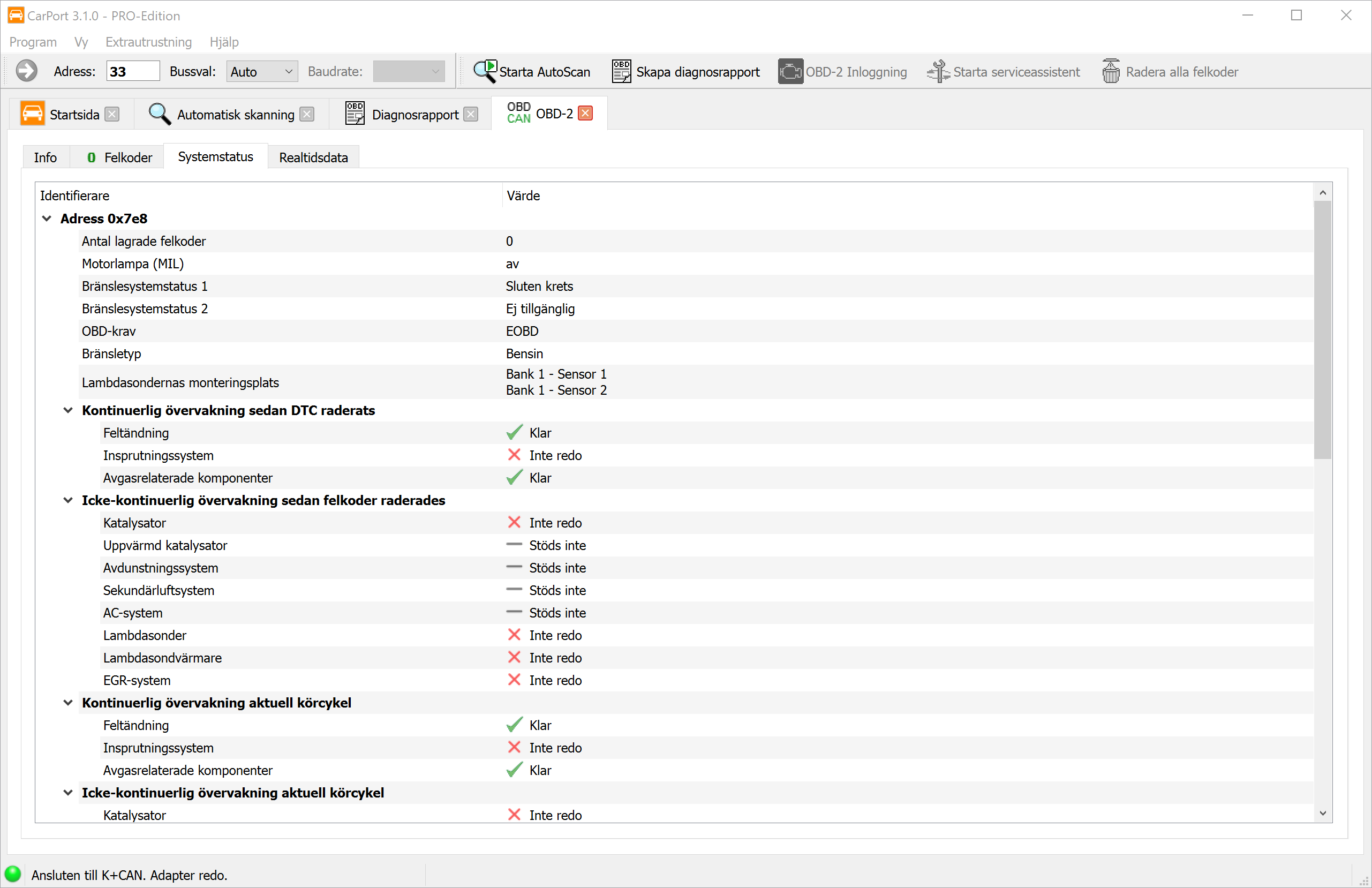Collapse Kontinuerlig övervakning aktuell körcykel group
The width and height of the screenshot is (1372, 888).
click(68, 703)
